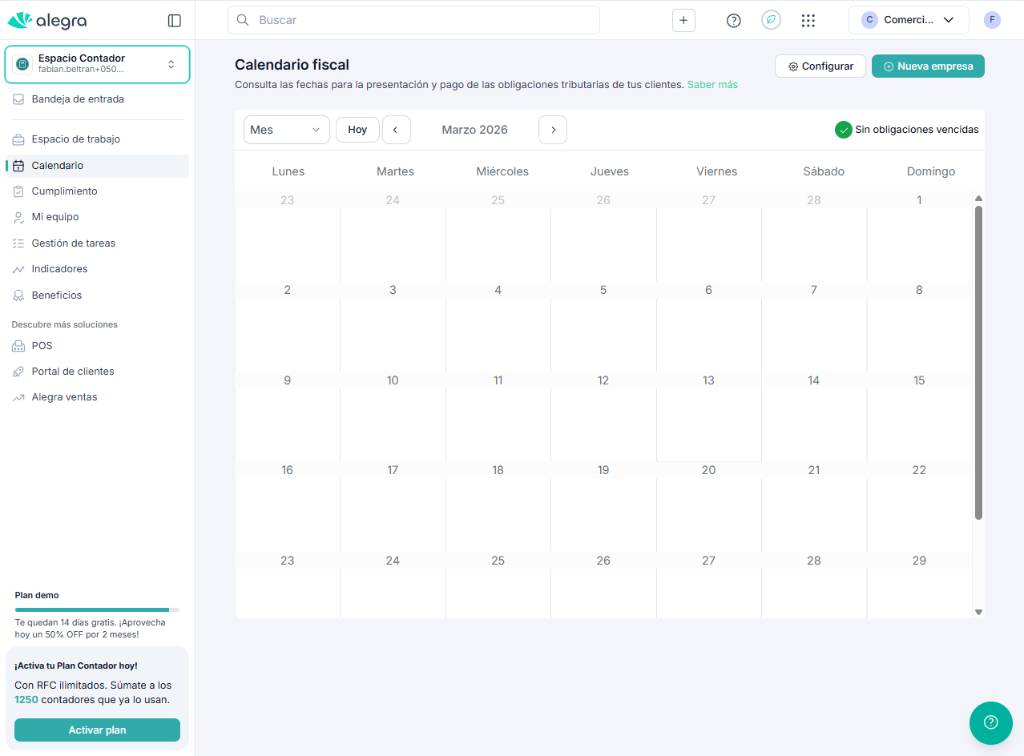This screenshot has height=756, width=1024.
Task: Select Gestión de tareas menu item
Action: [73, 243]
